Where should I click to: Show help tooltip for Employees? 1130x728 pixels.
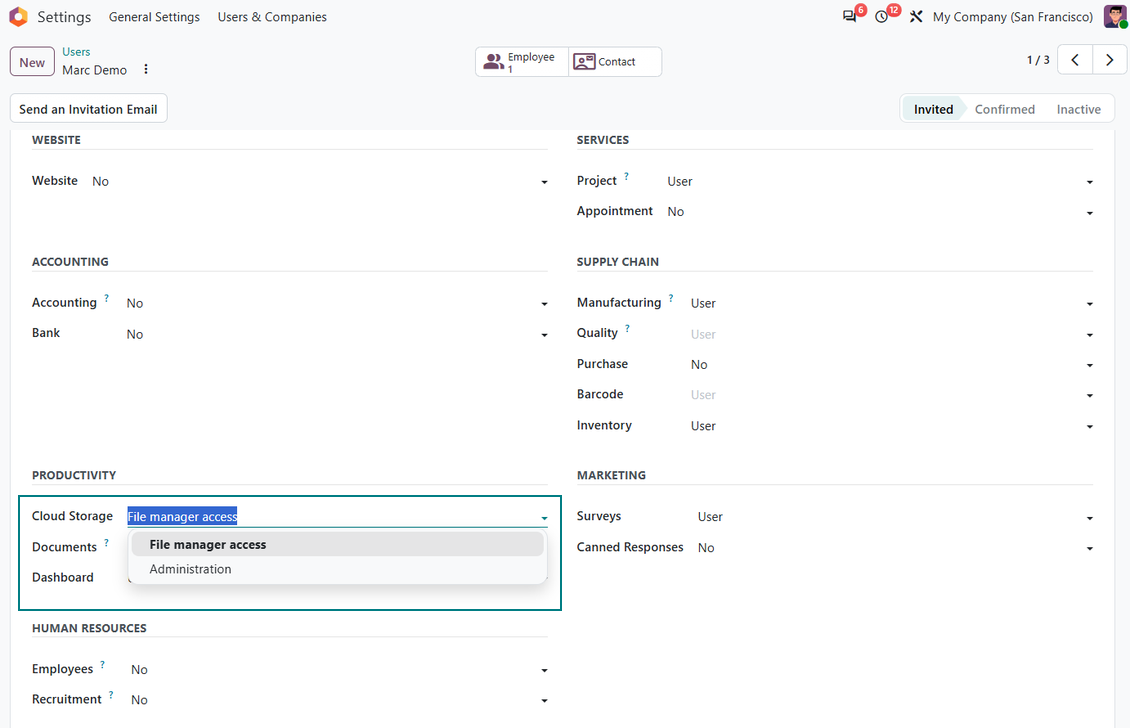click(x=102, y=665)
